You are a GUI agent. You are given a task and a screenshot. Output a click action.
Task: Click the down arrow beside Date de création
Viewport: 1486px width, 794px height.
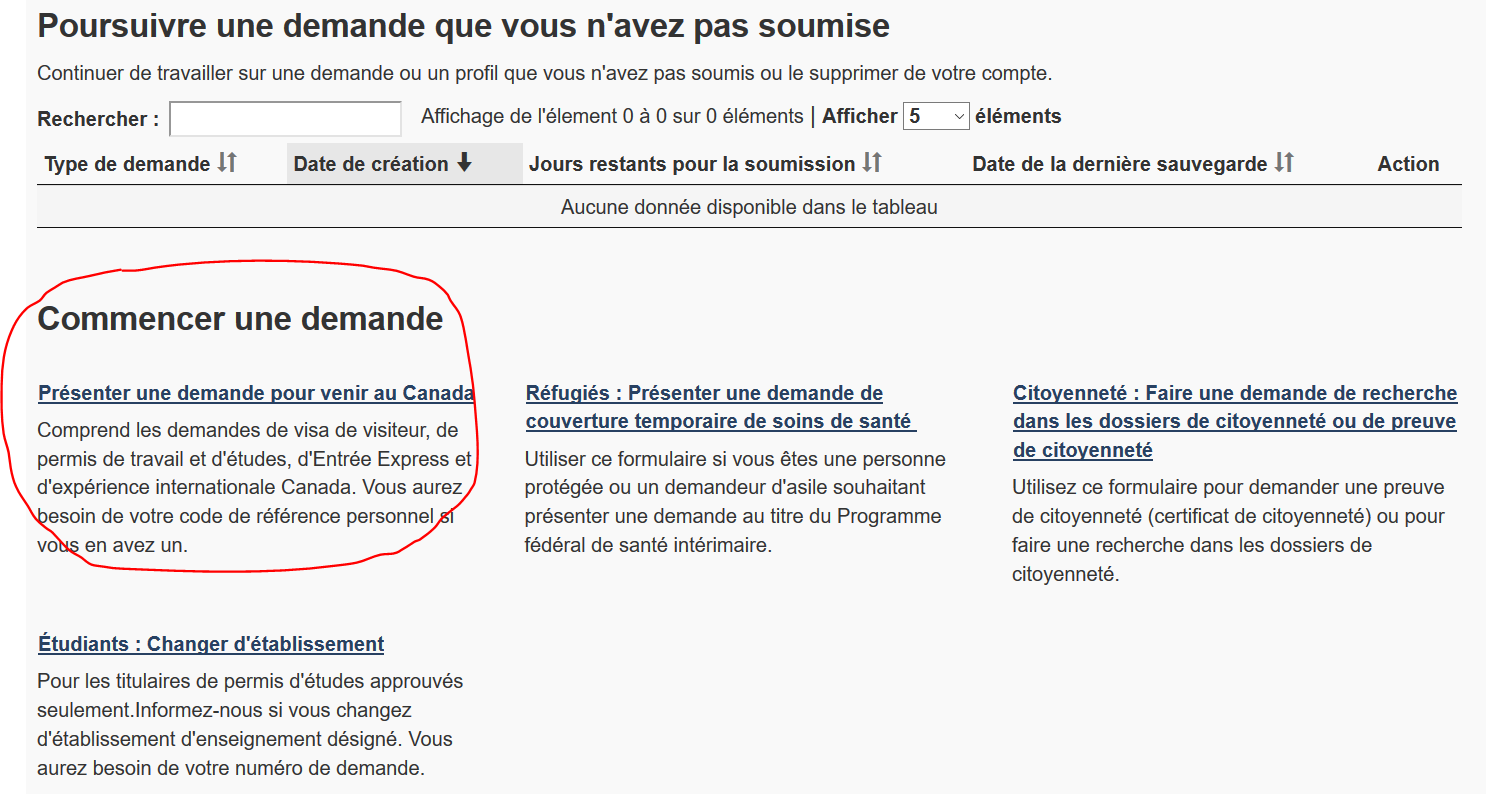click(464, 163)
